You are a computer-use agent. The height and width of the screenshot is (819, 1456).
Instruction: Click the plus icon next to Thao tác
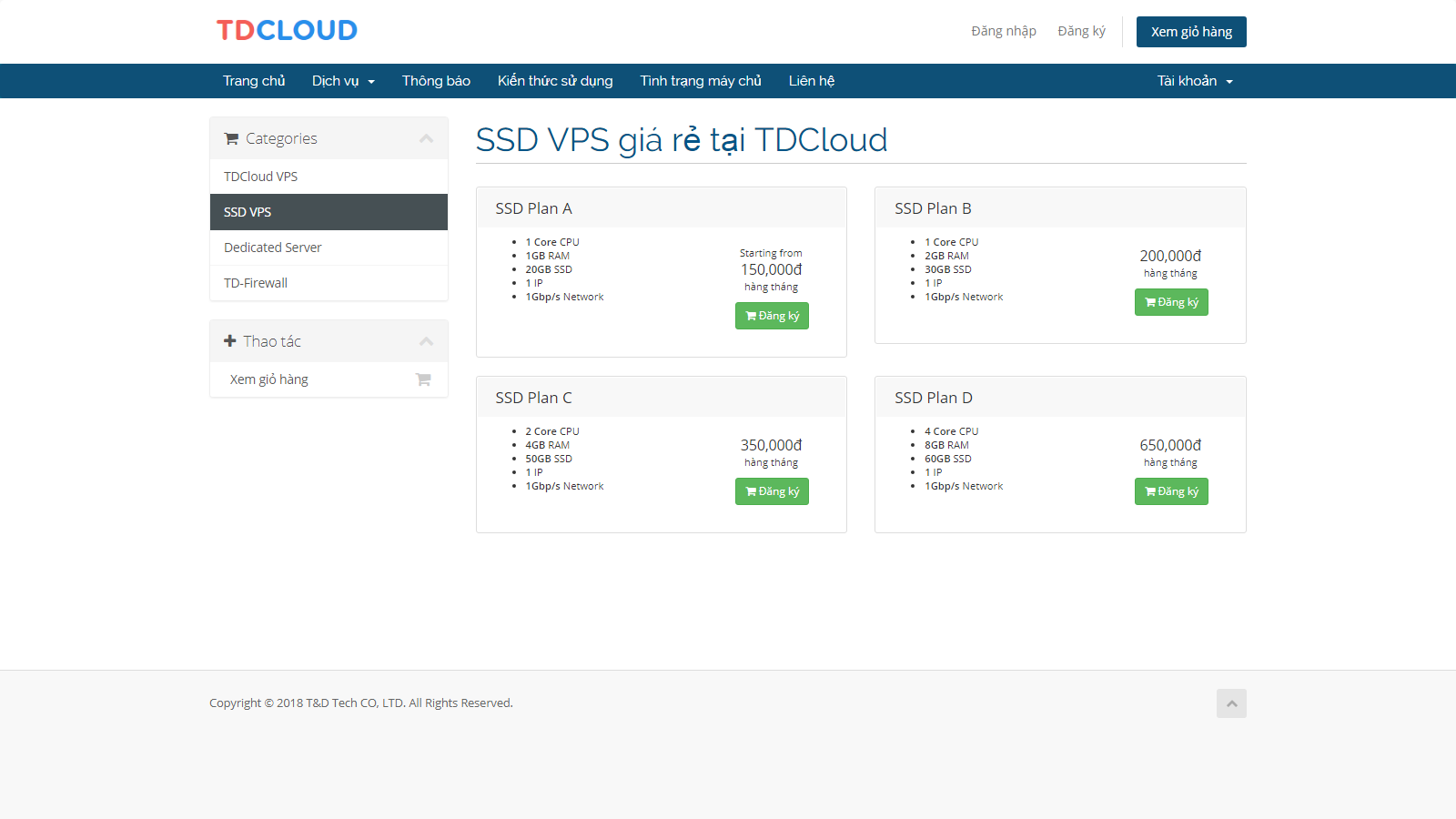(x=230, y=341)
